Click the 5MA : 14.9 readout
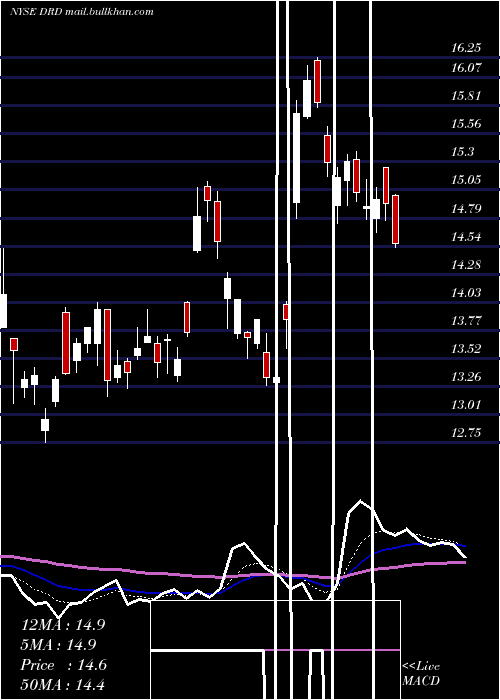Viewport: 500px width, 700px height. [x=59, y=645]
